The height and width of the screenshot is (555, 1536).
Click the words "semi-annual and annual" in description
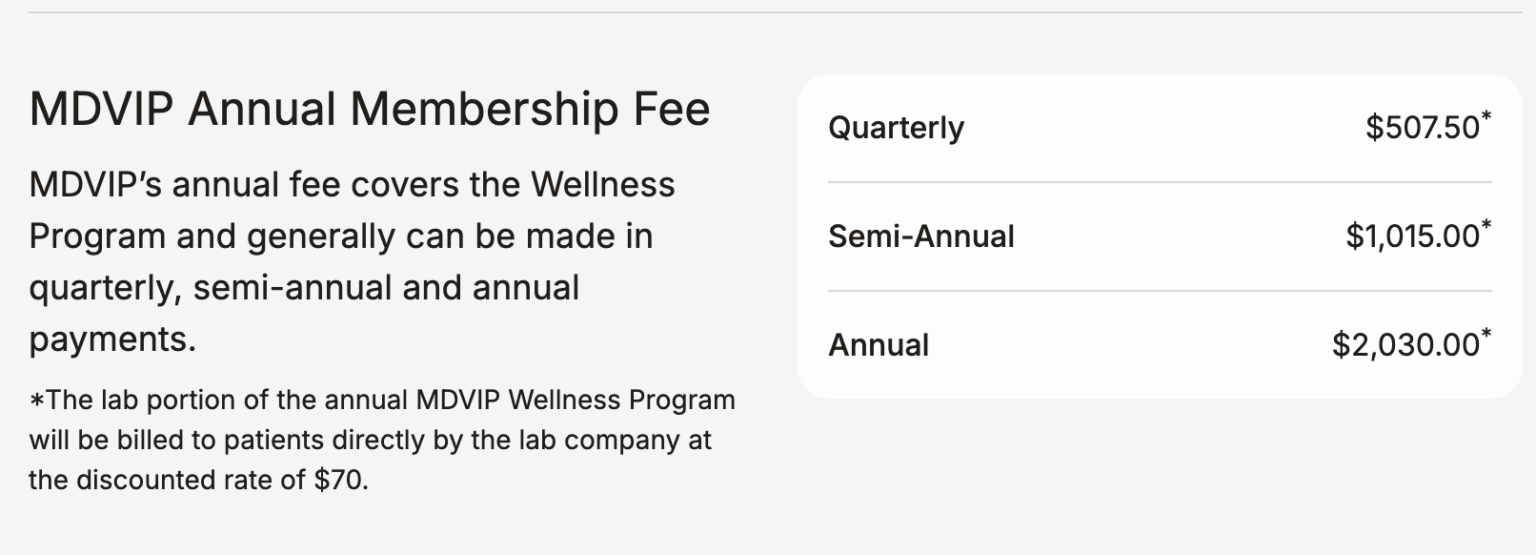[386, 289]
